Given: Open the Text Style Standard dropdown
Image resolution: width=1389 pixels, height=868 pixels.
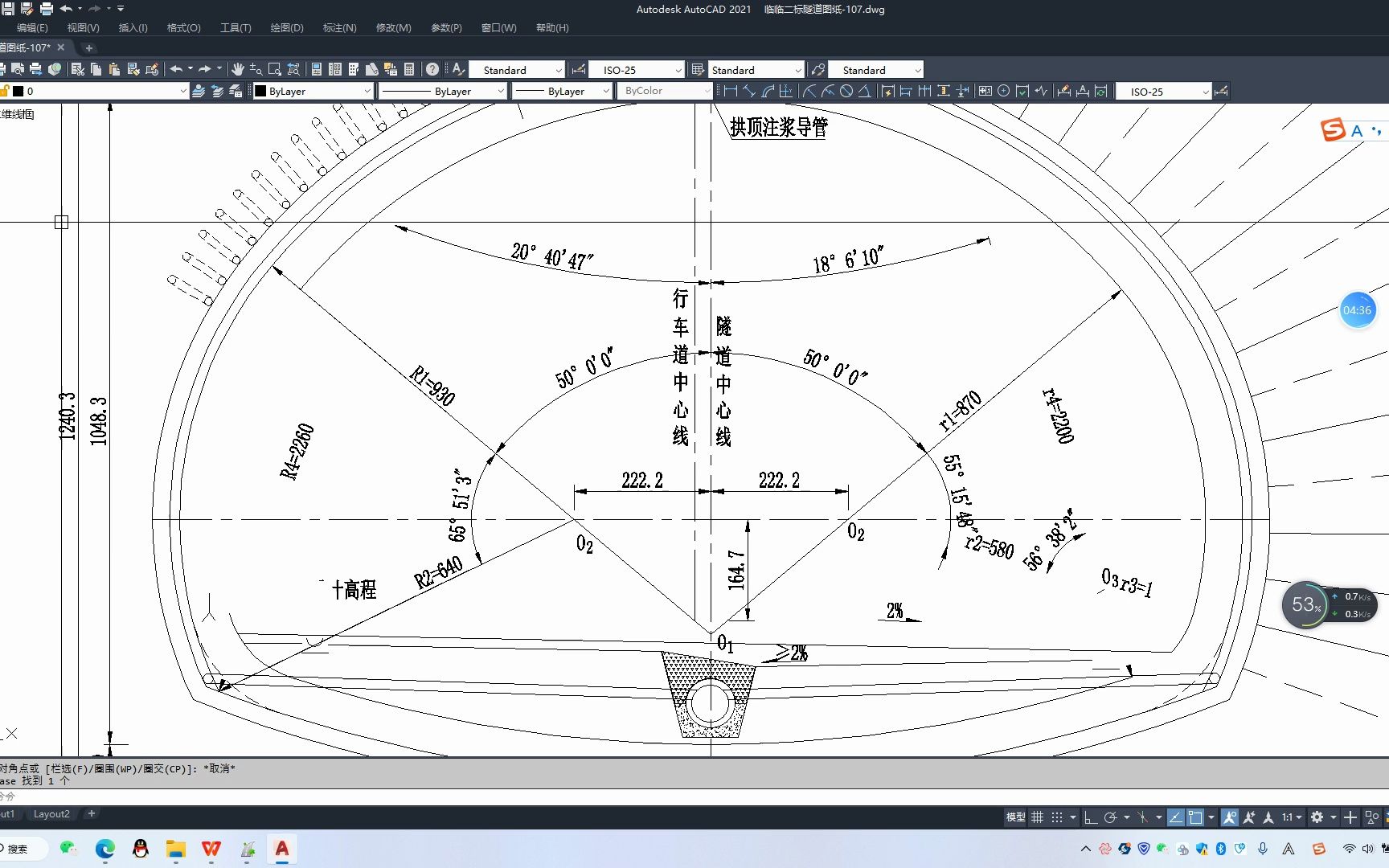Looking at the screenshot, I should point(517,70).
